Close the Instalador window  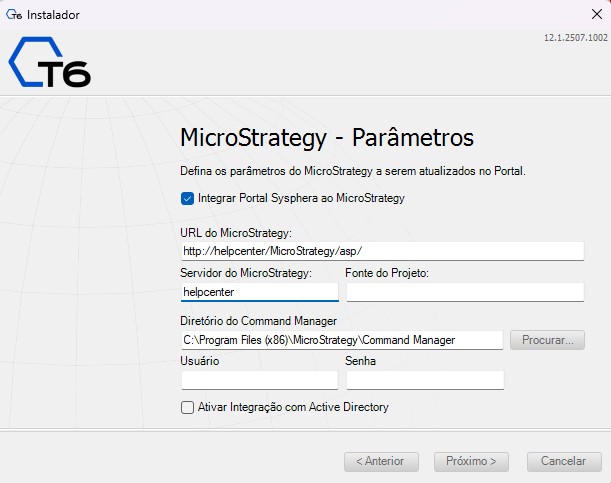tap(597, 14)
